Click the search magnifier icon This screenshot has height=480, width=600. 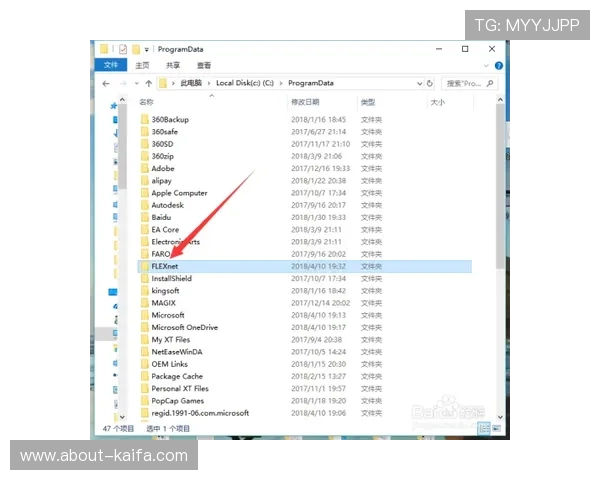[x=490, y=83]
